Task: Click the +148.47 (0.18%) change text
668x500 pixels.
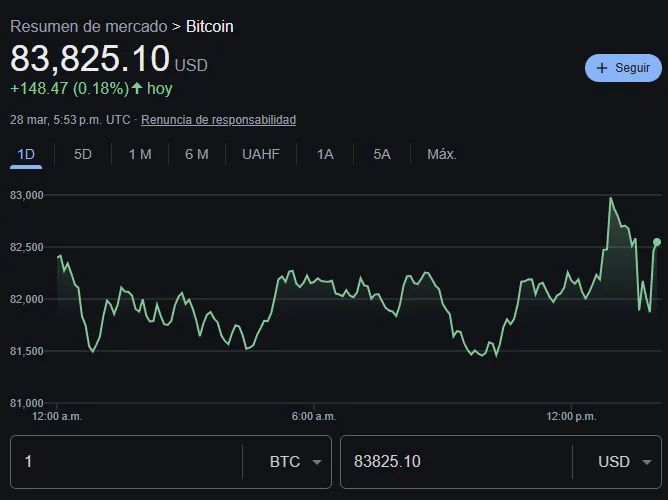Action: 69,89
